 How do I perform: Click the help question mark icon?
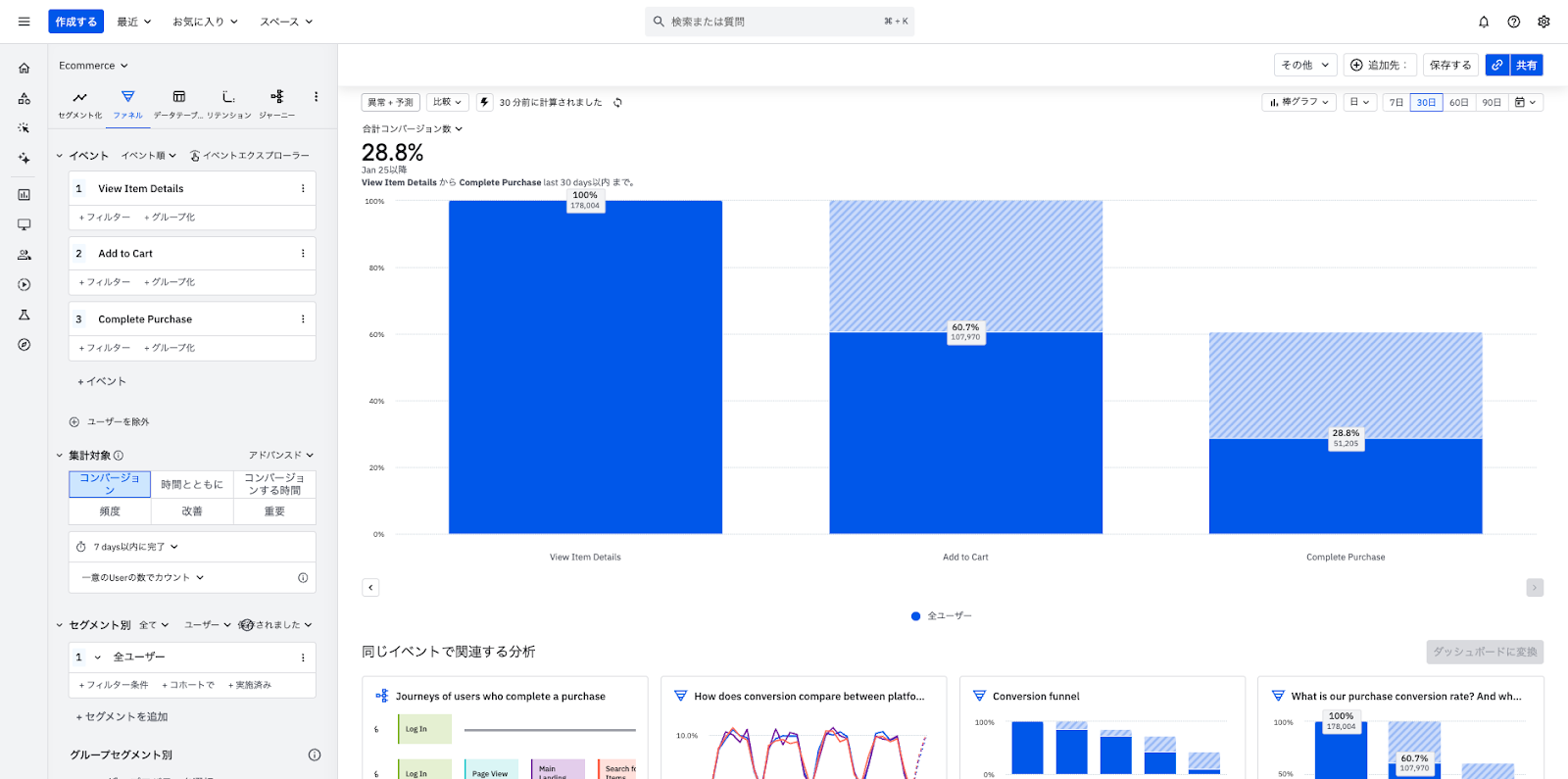point(1514,22)
